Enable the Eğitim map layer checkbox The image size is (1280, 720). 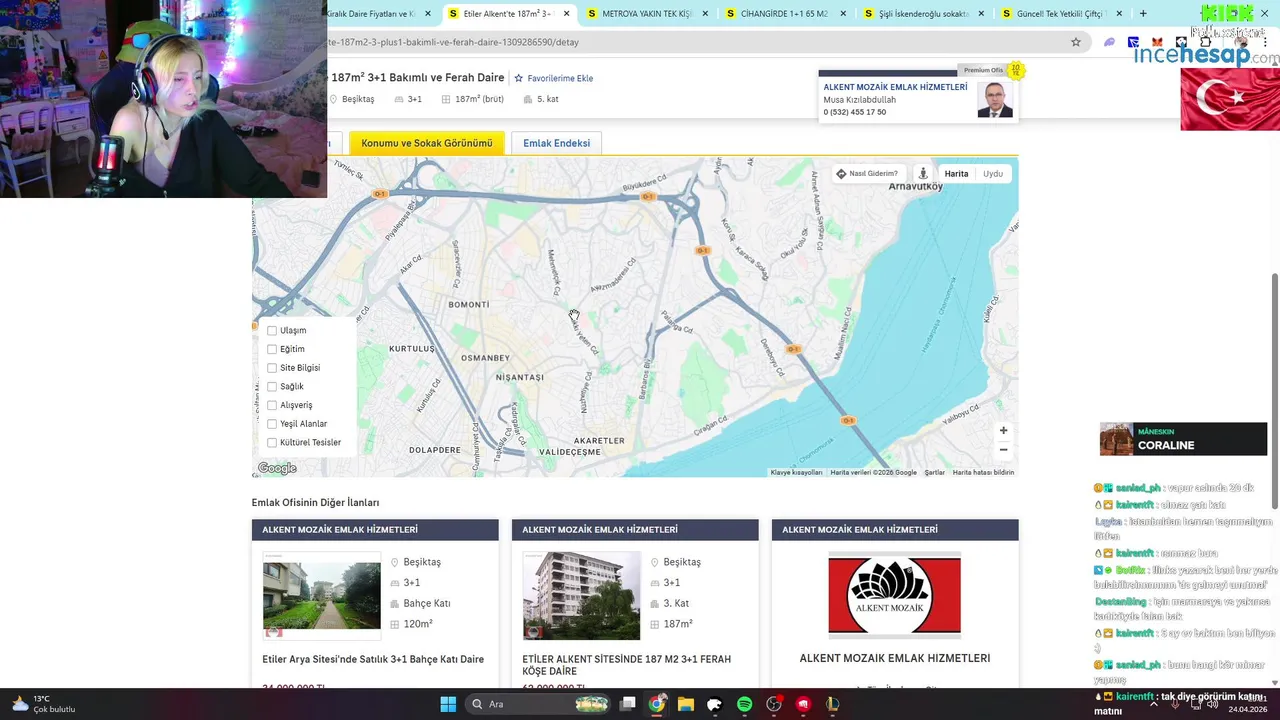[272, 349]
